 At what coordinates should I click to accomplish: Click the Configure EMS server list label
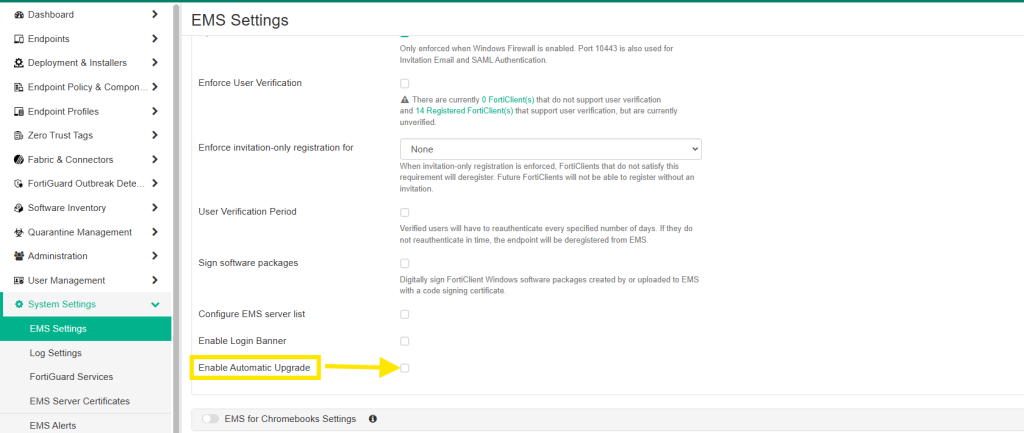(x=251, y=314)
